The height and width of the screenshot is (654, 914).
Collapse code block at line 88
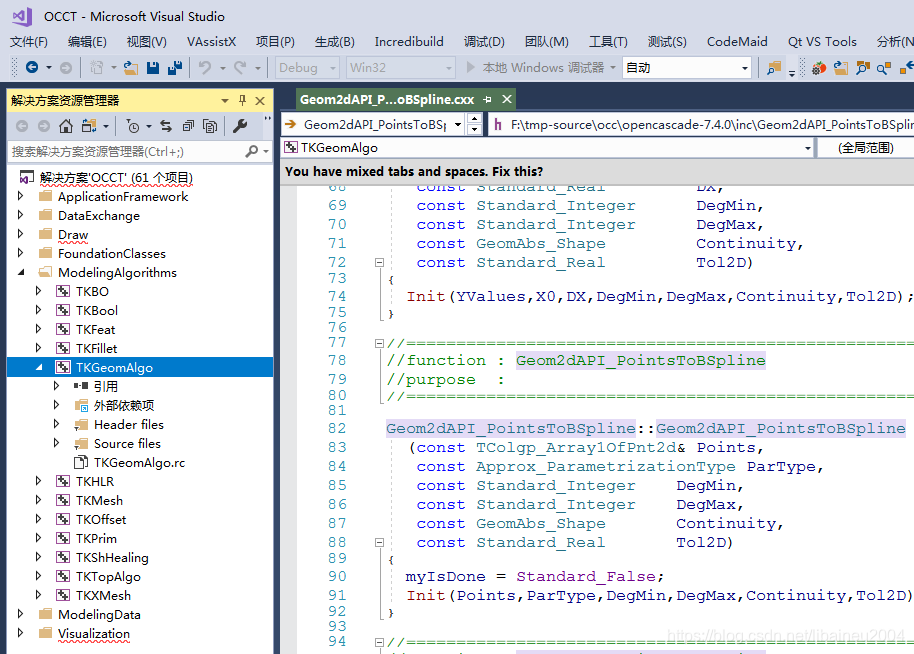click(x=379, y=543)
